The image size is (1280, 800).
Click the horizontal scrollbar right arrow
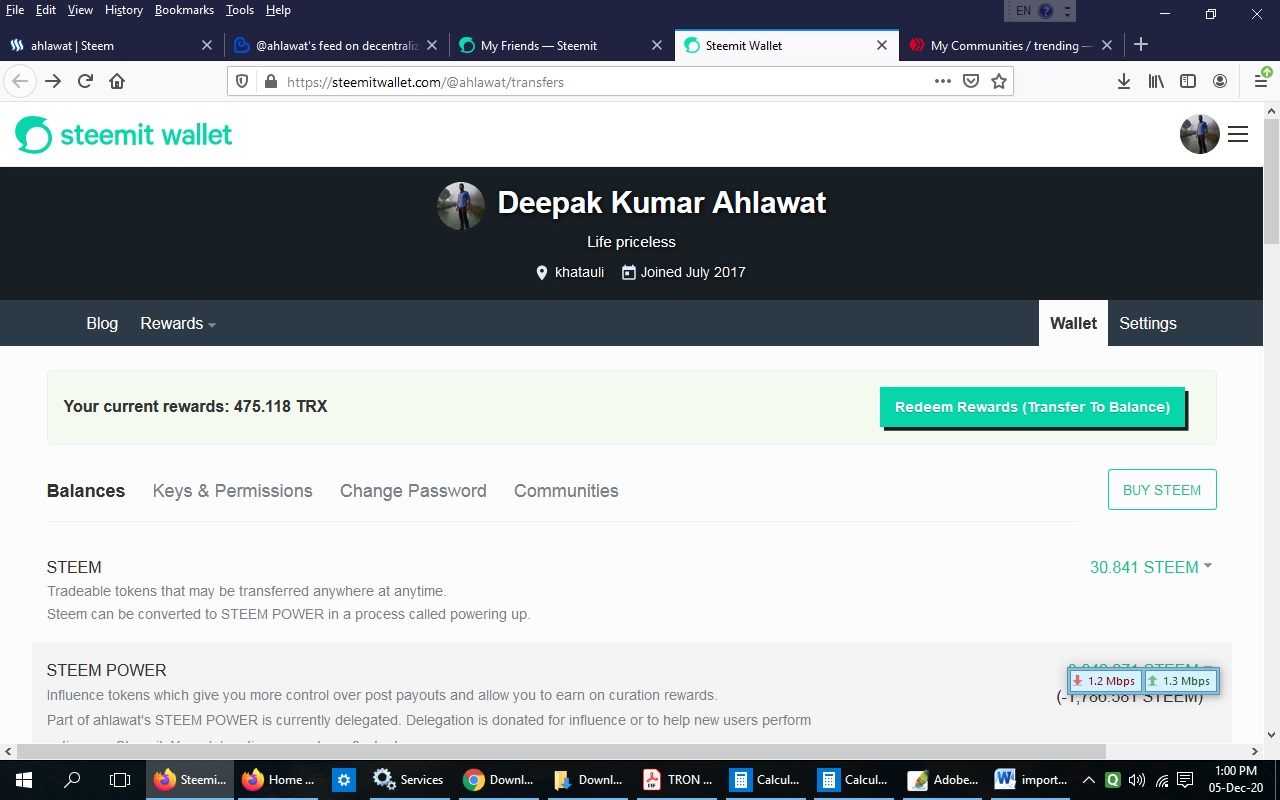click(x=1256, y=751)
